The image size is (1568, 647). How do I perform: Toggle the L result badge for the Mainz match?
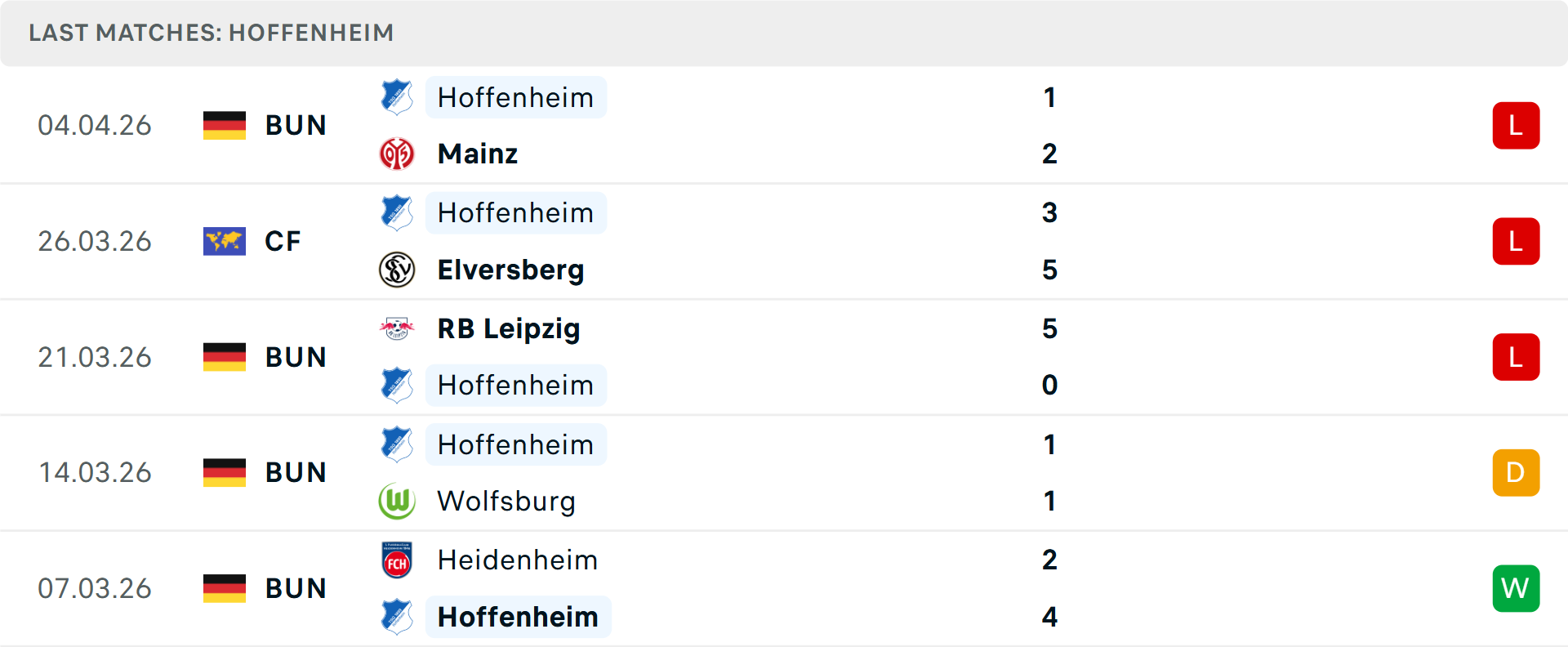(1516, 125)
